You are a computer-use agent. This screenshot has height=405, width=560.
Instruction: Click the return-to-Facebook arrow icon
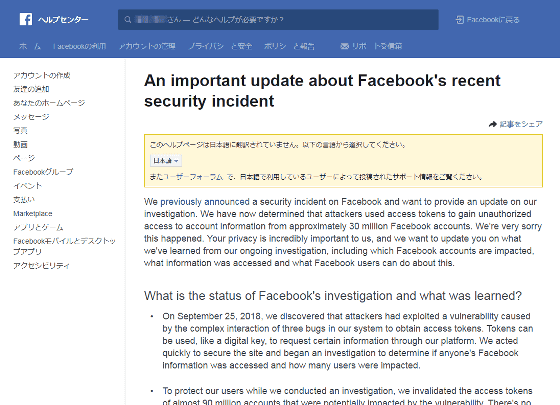pyautogui.click(x=460, y=20)
